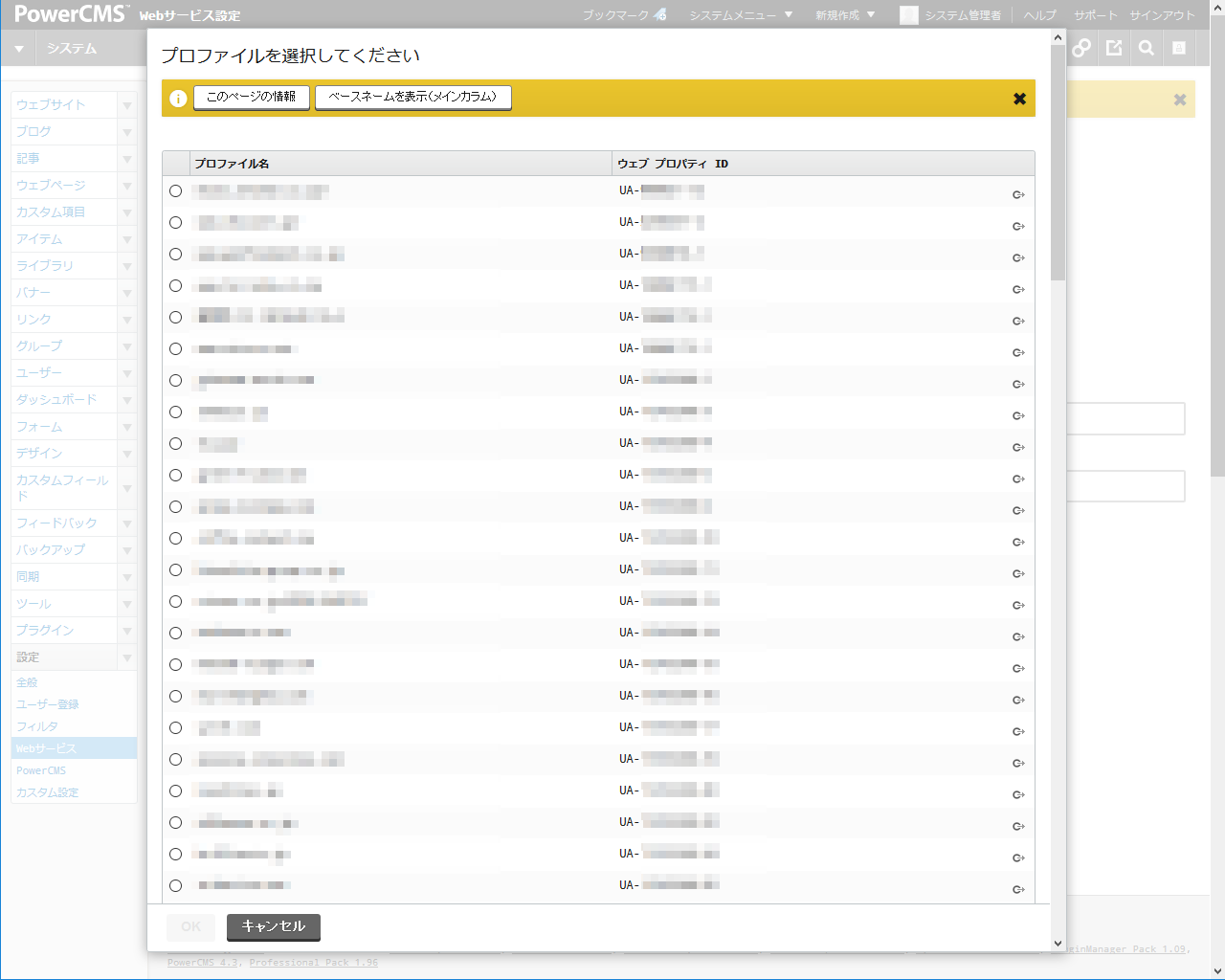Collapse the 設定 menu arrow

[127, 657]
